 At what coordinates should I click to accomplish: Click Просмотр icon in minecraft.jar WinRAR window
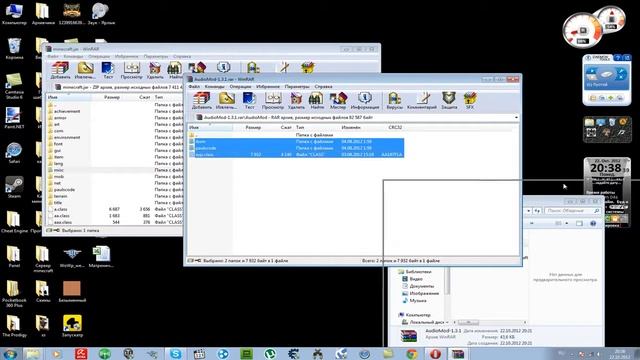tap(131, 70)
